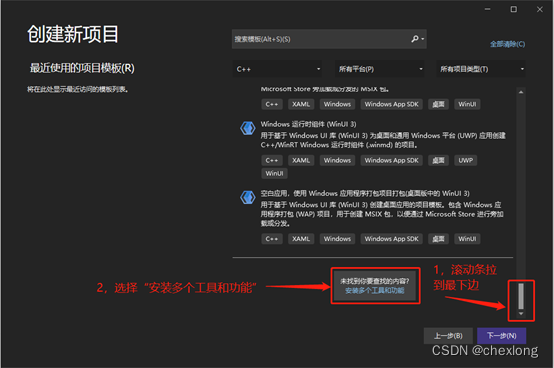Click the 安装多个工具和功能 link
Image resolution: width=554 pixels, height=368 pixels.
pos(375,290)
